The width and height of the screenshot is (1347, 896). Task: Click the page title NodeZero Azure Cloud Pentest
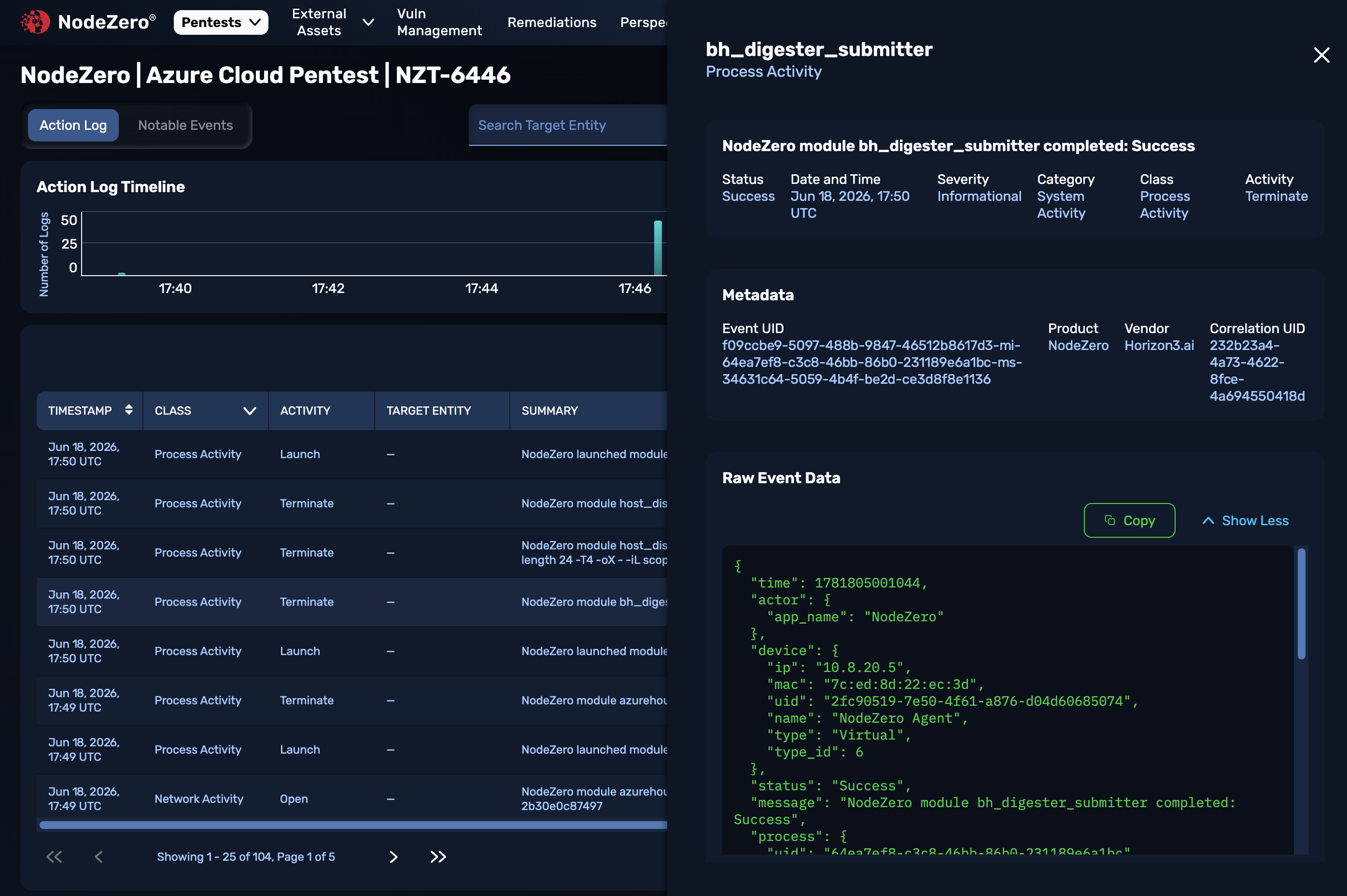click(265, 75)
